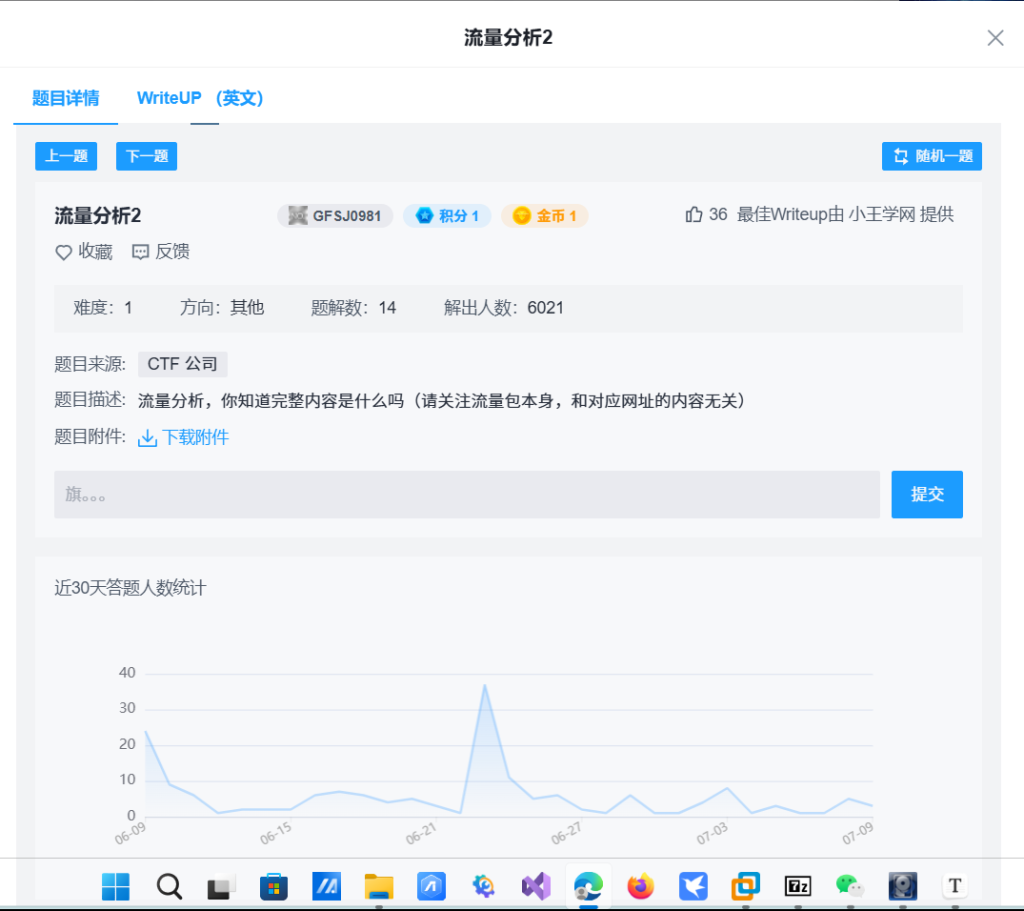The height and width of the screenshot is (911, 1024).
Task: Click the 反馈 feedback icon
Action: [x=140, y=252]
